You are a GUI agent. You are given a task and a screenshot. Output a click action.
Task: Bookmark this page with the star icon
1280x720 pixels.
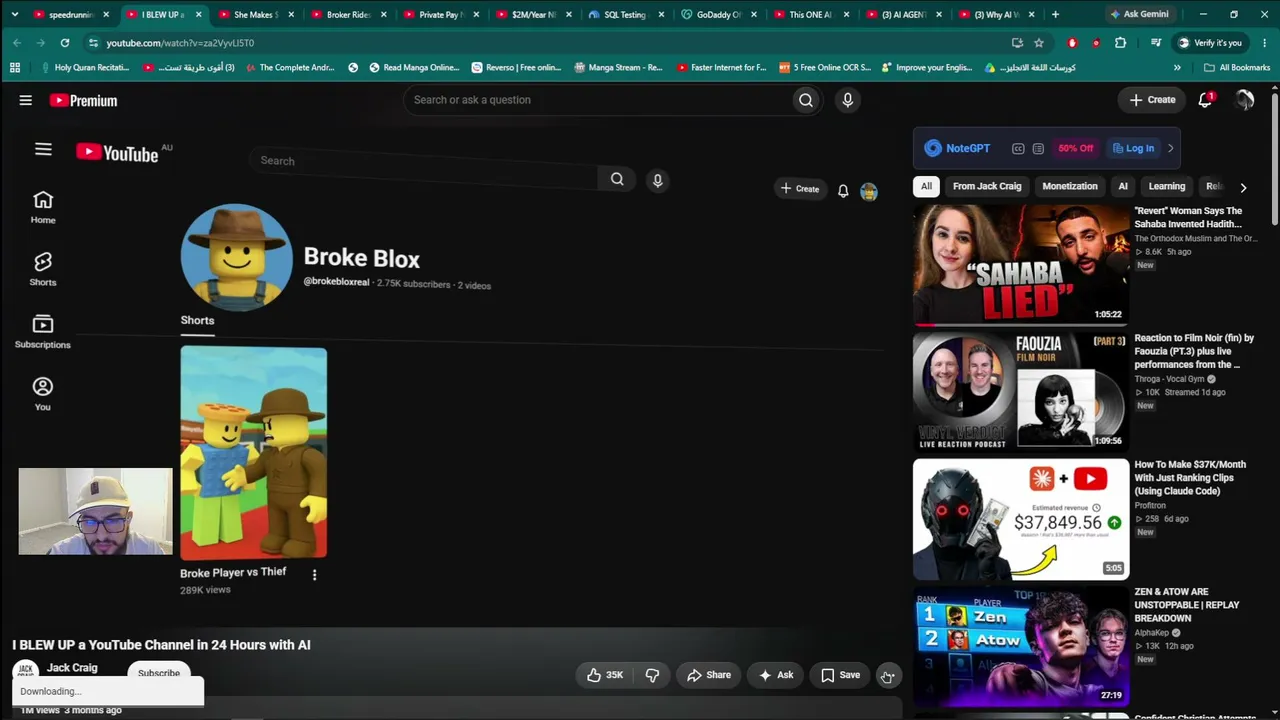point(1039,43)
